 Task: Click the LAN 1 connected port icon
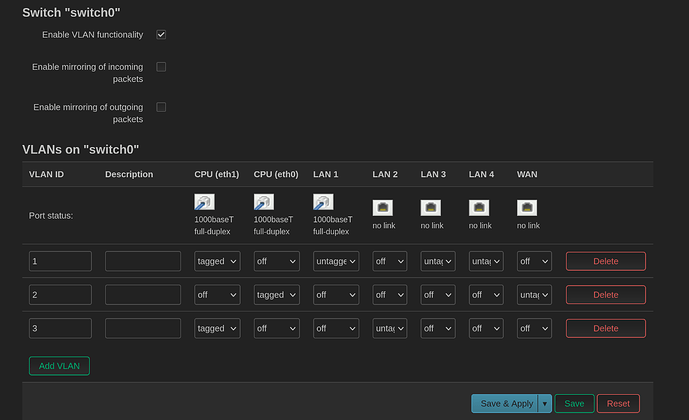tap(323, 202)
